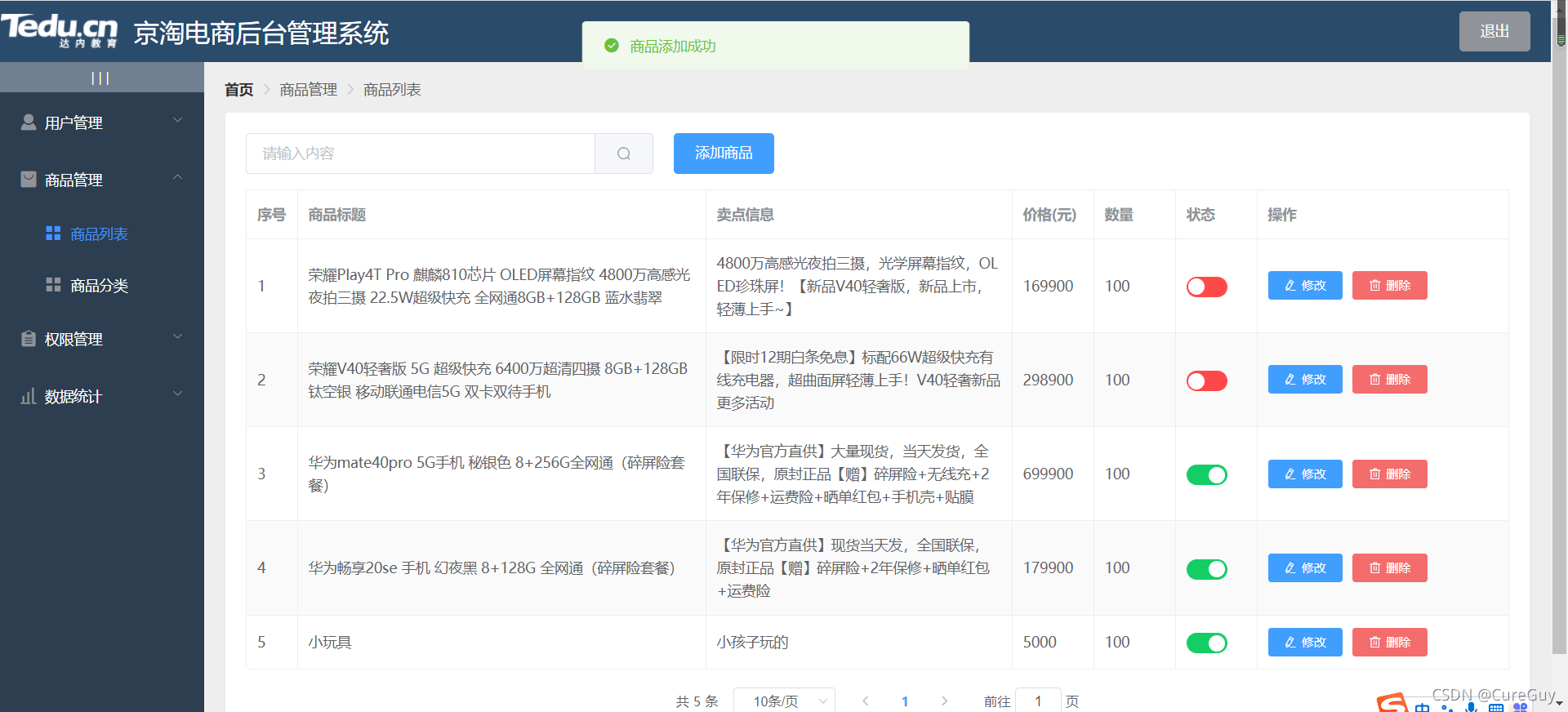Screen dimensions: 1568x712
Task: Toggle status switch for 荣耀Play4T Pro row
Action: pyautogui.click(x=1207, y=287)
